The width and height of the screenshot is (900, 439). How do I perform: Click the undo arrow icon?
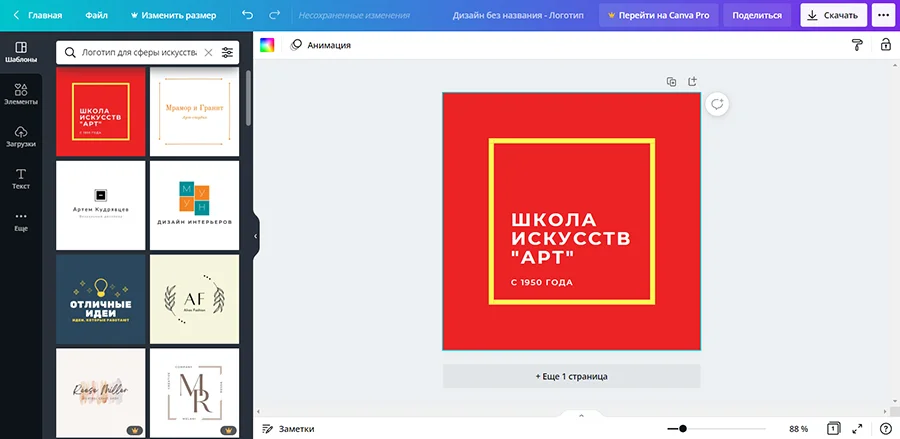248,16
